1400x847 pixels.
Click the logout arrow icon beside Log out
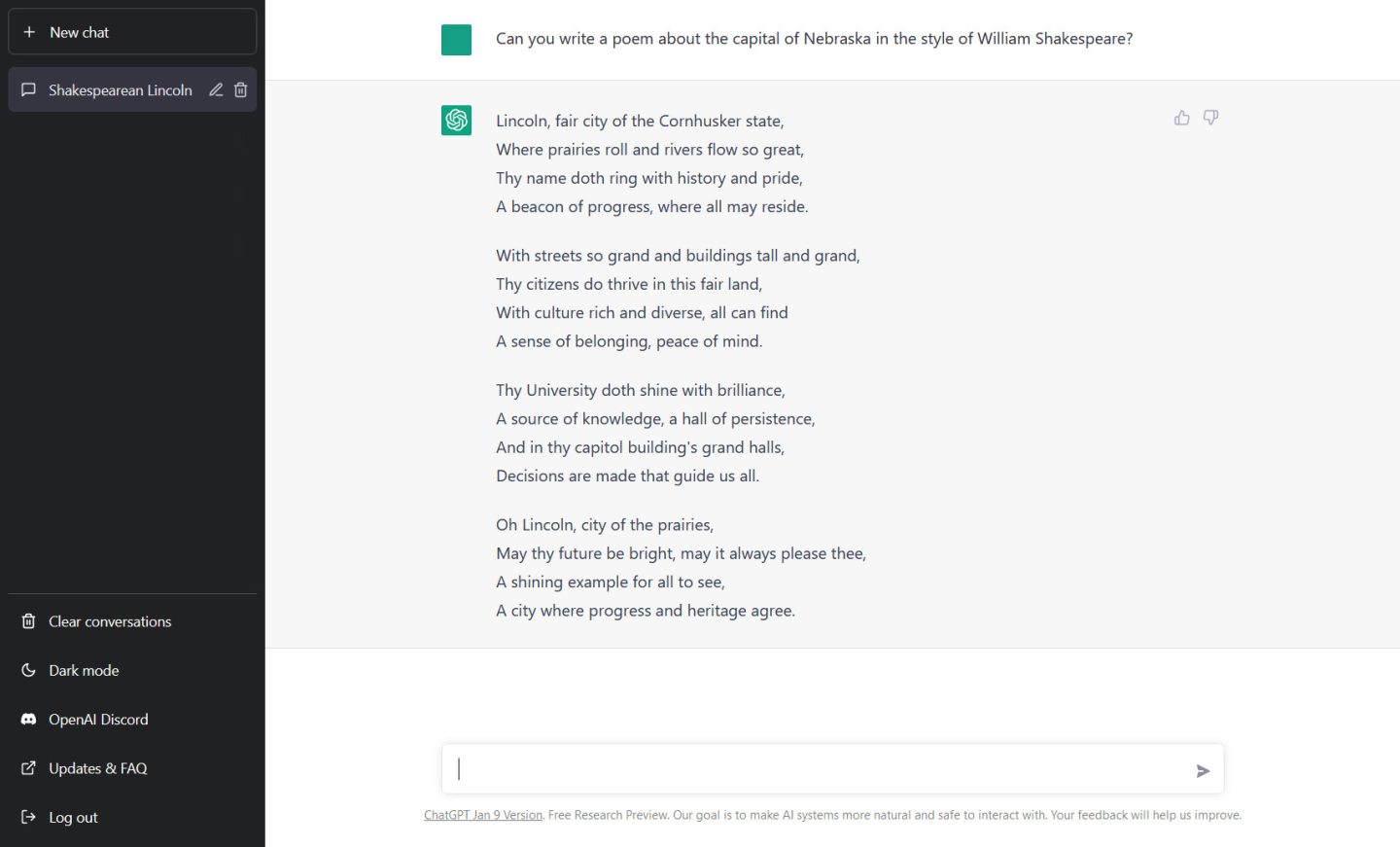coord(27,817)
